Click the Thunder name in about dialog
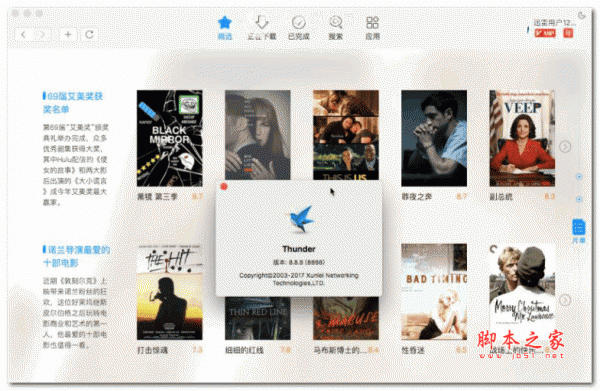 (x=299, y=249)
